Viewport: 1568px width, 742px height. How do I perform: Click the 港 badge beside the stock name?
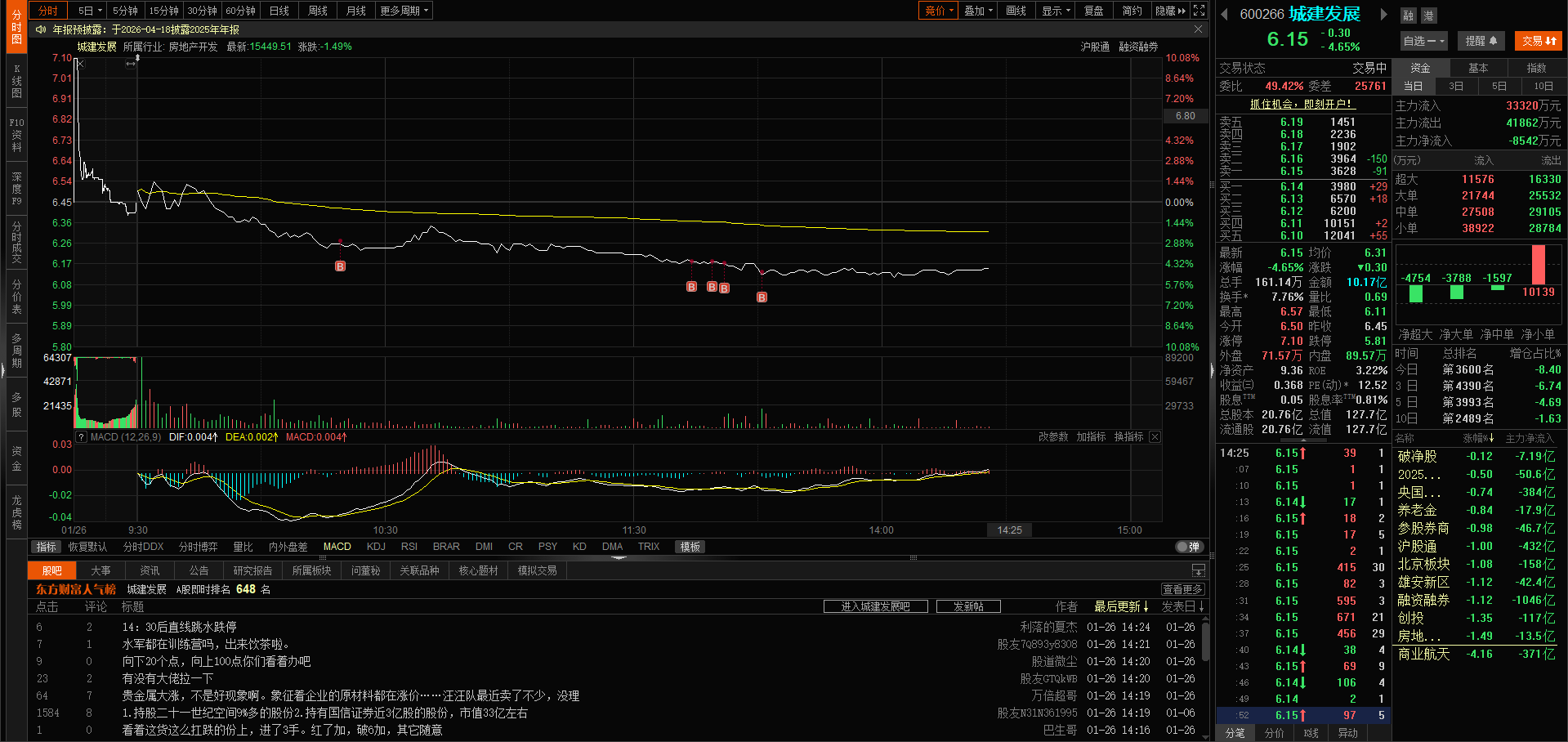point(1428,16)
